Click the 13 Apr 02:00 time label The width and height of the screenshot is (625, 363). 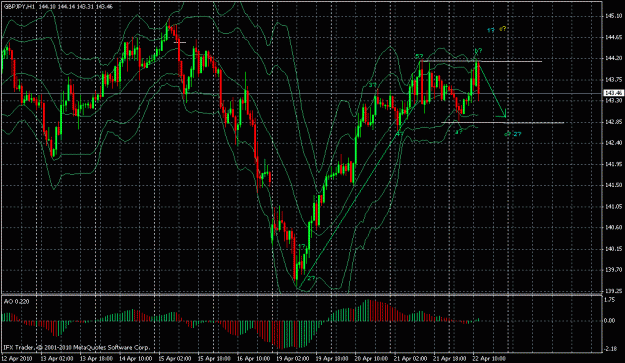click(57, 358)
